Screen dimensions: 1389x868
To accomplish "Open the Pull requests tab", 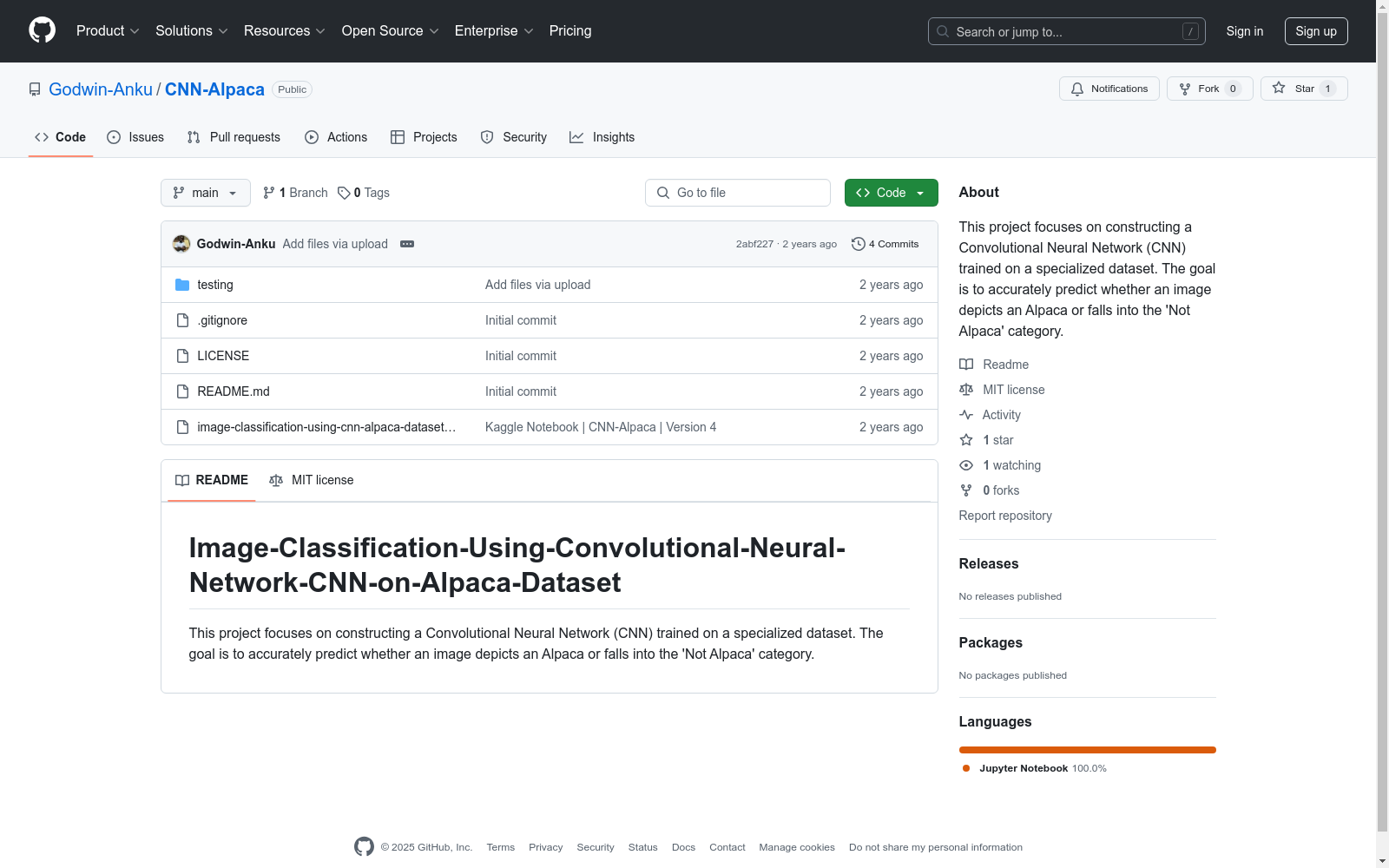I will [x=234, y=137].
